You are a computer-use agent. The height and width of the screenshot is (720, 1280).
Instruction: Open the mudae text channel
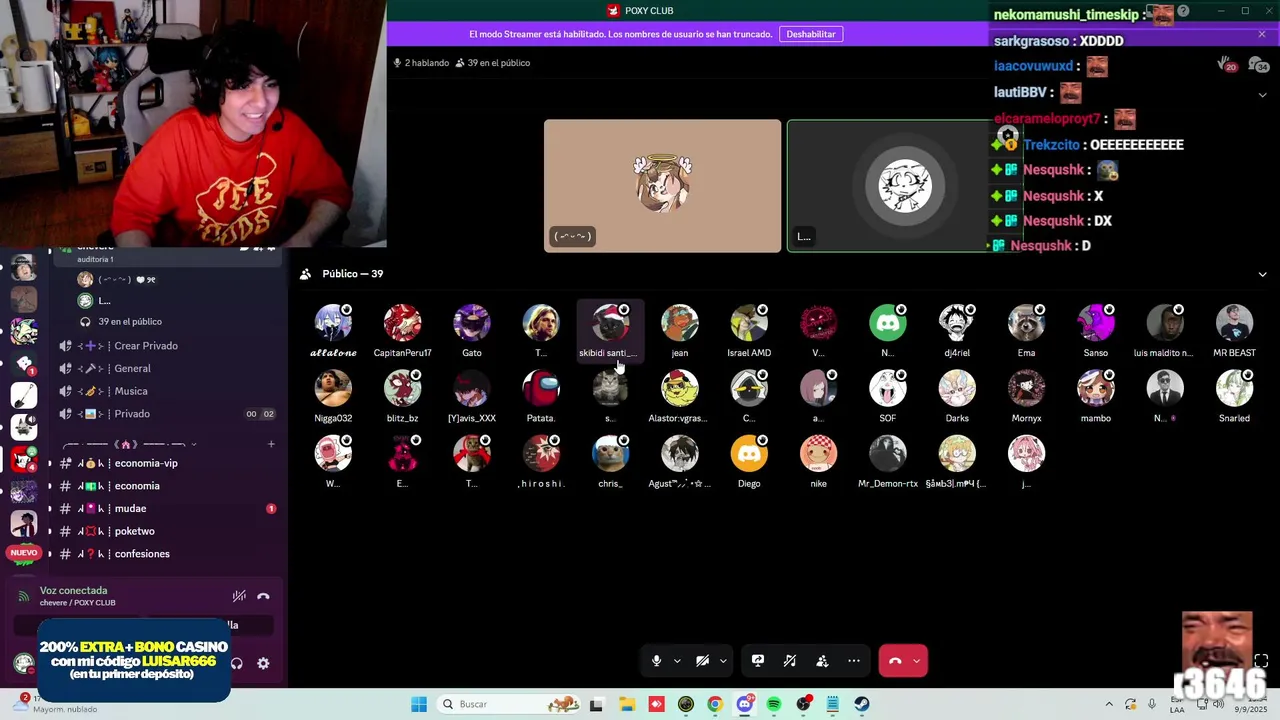click(167, 509)
